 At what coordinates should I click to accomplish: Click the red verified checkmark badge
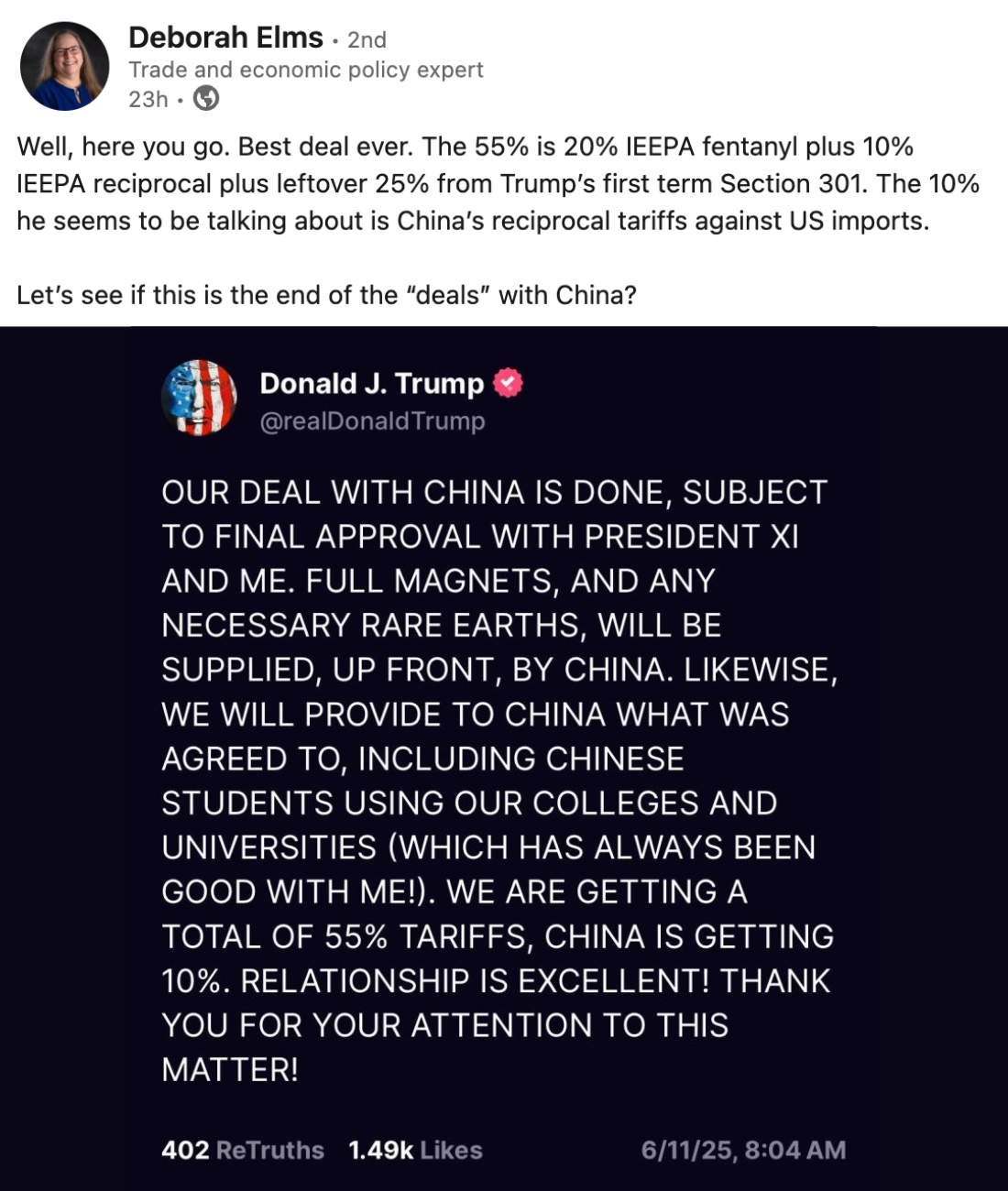(x=509, y=383)
